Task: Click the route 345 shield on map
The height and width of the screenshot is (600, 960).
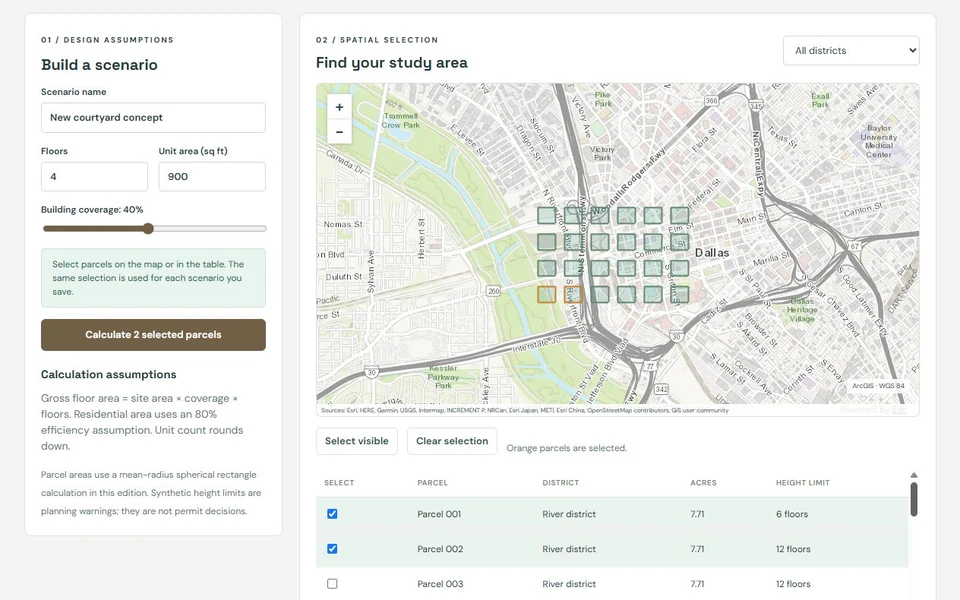Action: point(756,107)
